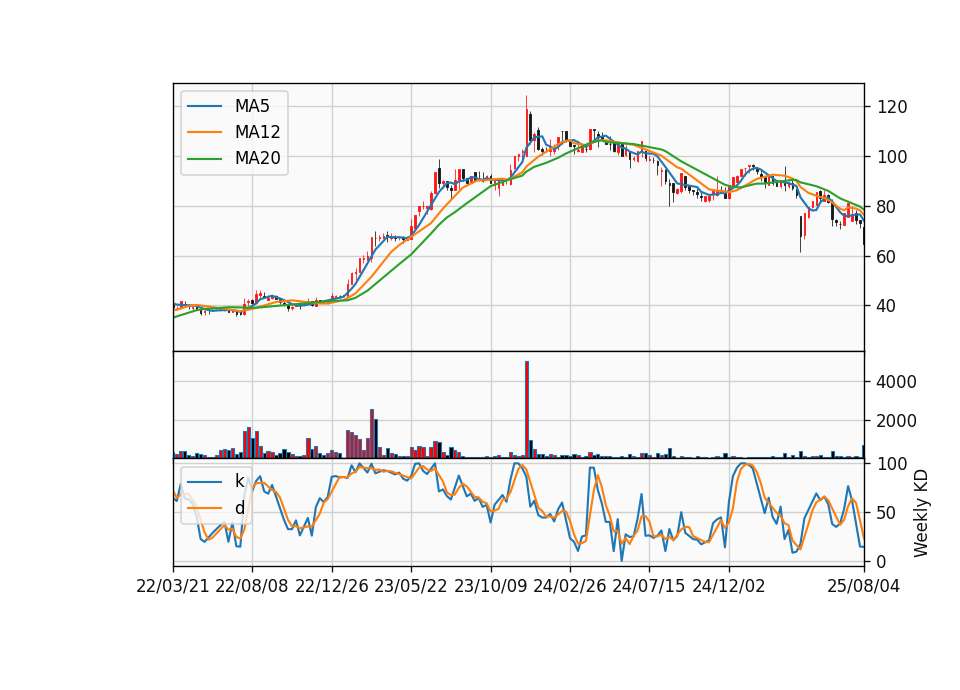The height and width of the screenshot is (690, 960).
Task: Click the 2000 volume axis label
Action: [x=897, y=421]
